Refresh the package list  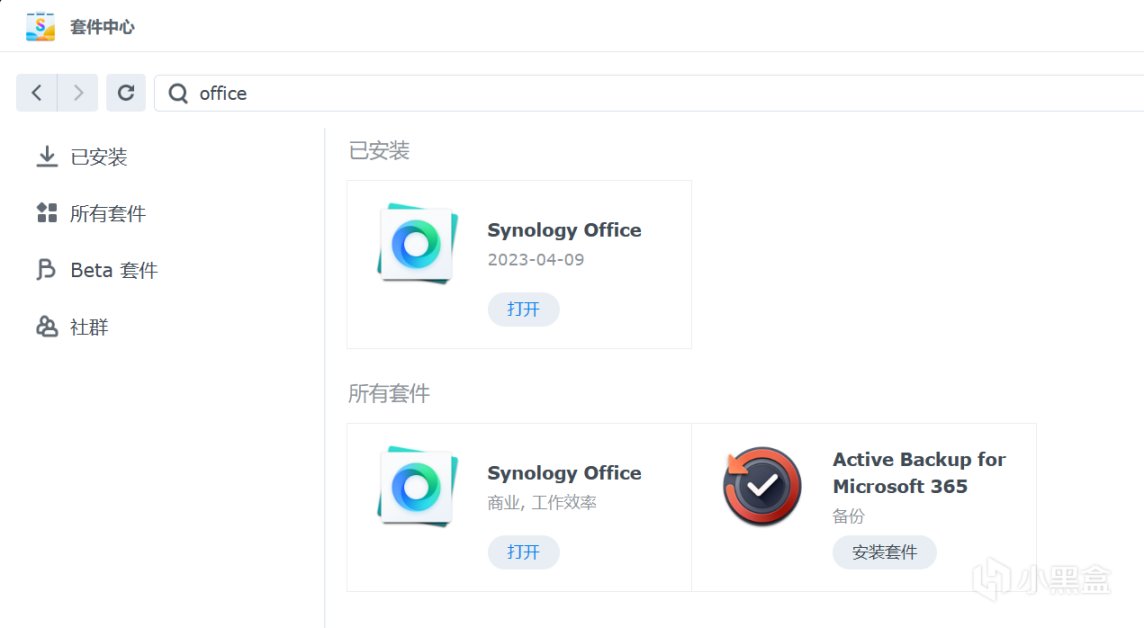[x=126, y=93]
